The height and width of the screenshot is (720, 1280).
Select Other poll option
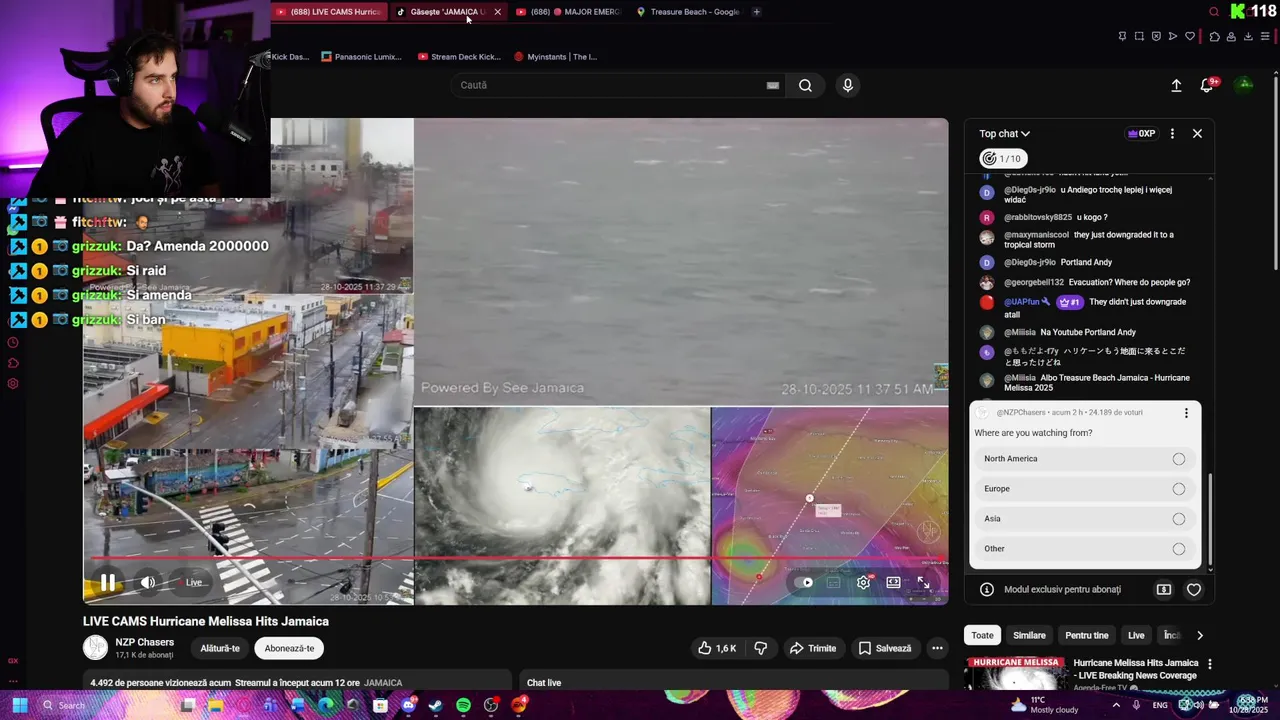[1085, 549]
